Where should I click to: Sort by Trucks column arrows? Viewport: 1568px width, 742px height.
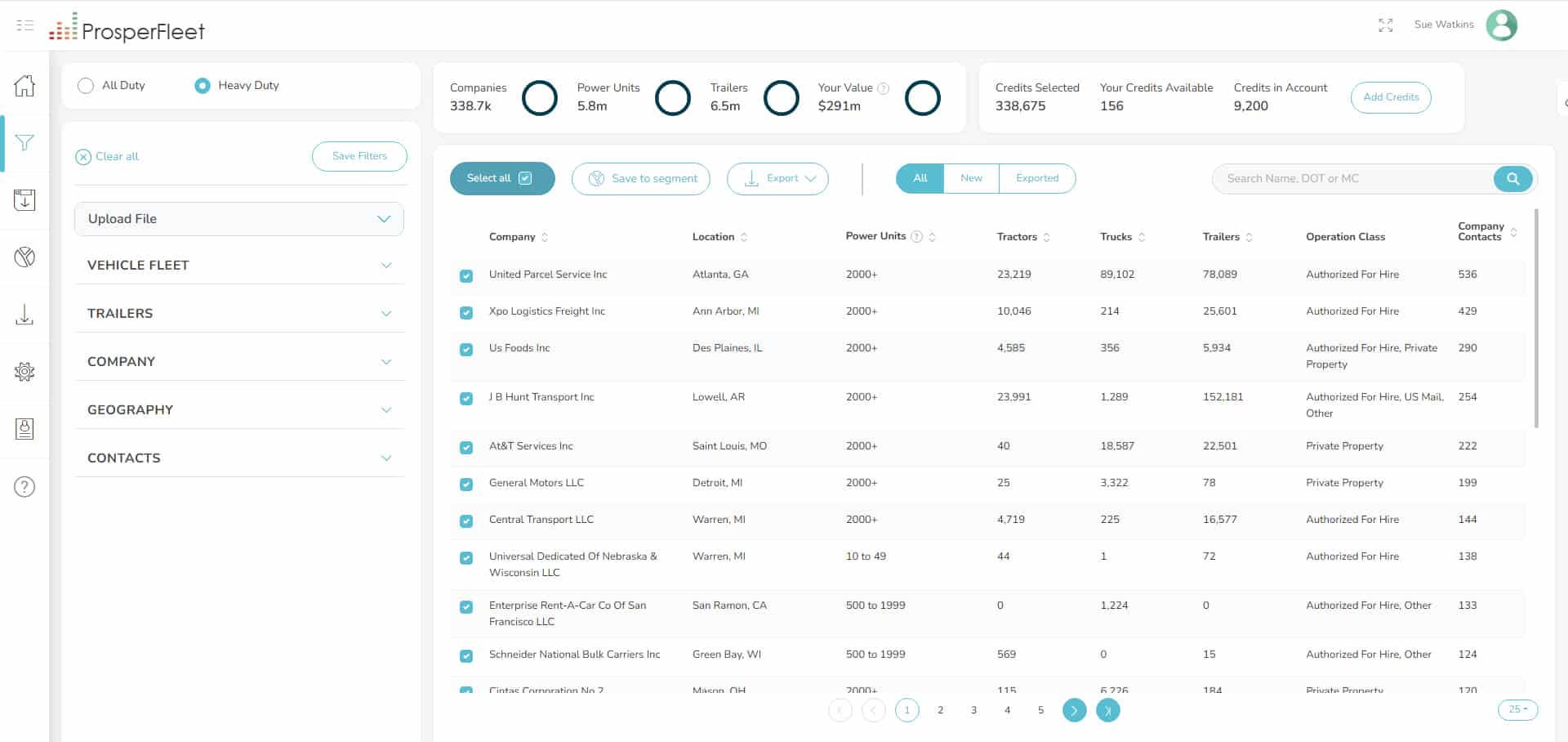coord(1142,237)
